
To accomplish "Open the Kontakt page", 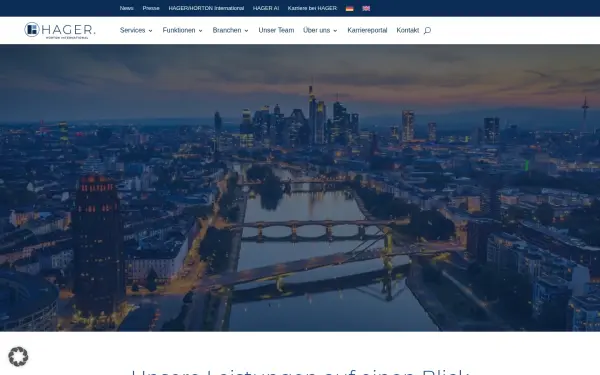I will (x=408, y=30).
